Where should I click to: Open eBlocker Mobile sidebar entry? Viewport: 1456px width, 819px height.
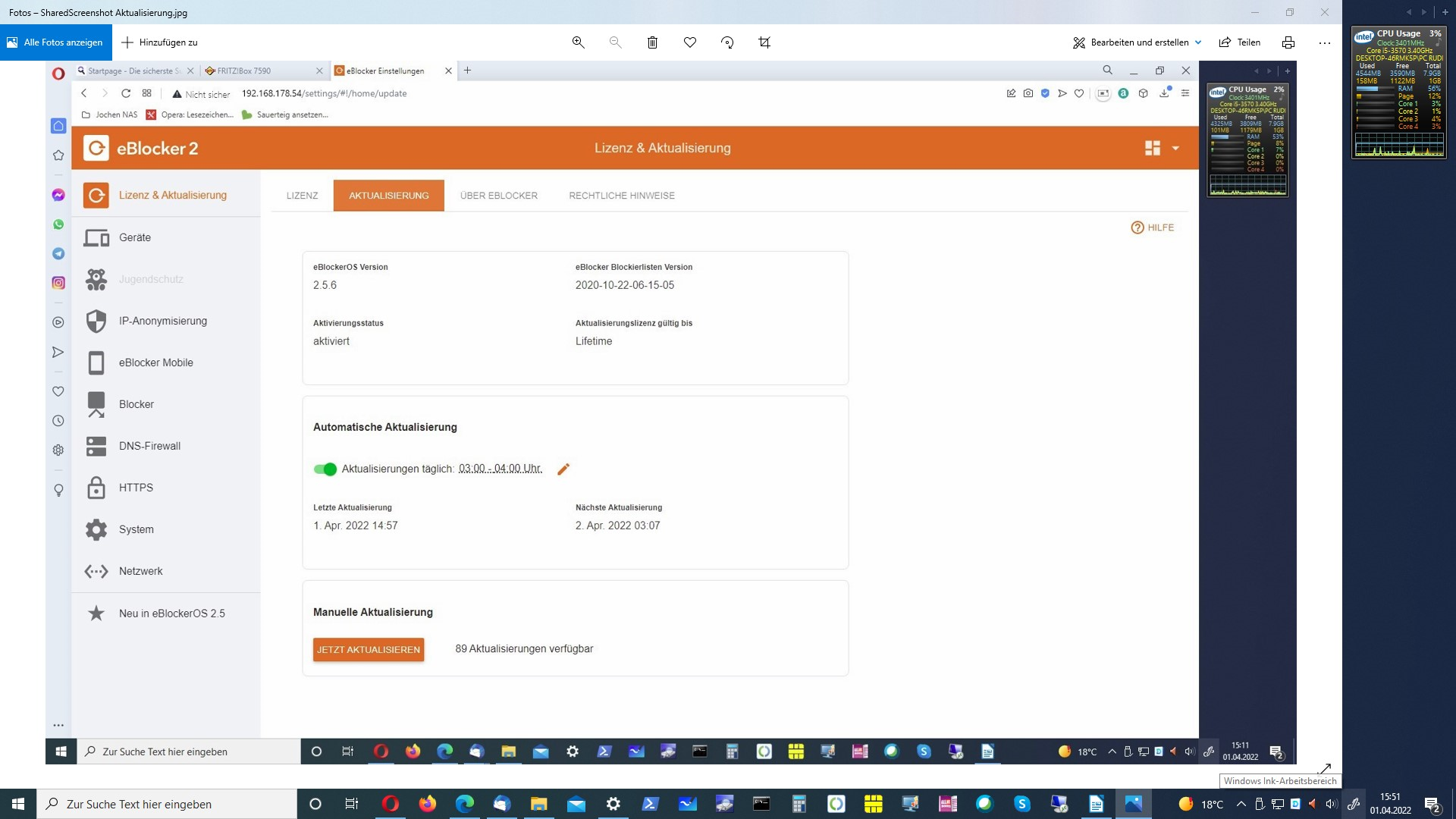[x=166, y=362]
